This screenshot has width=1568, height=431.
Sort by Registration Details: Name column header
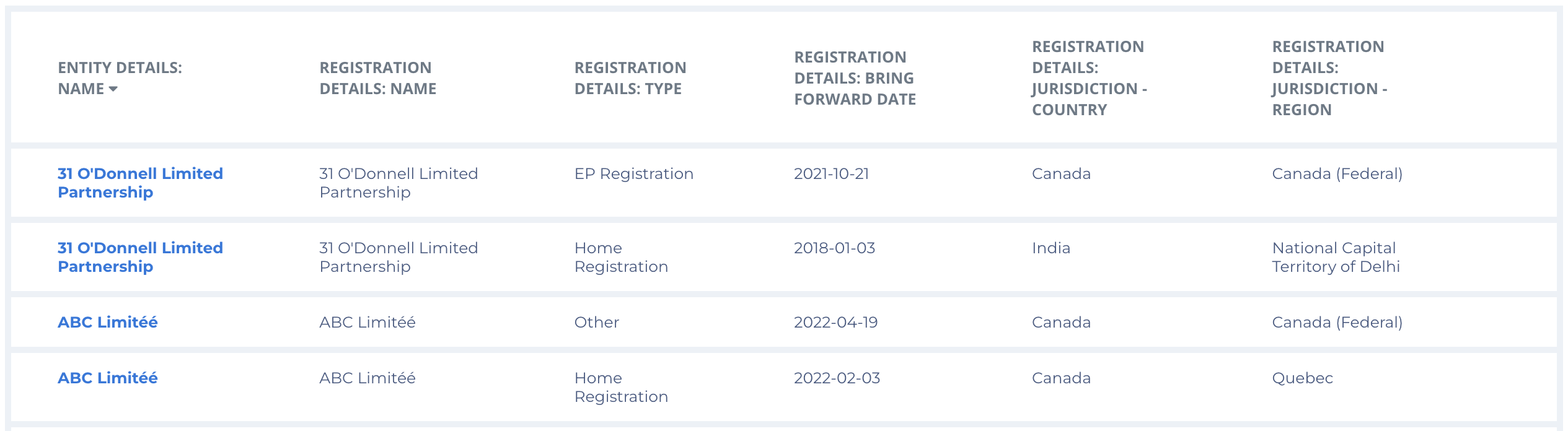[x=377, y=78]
